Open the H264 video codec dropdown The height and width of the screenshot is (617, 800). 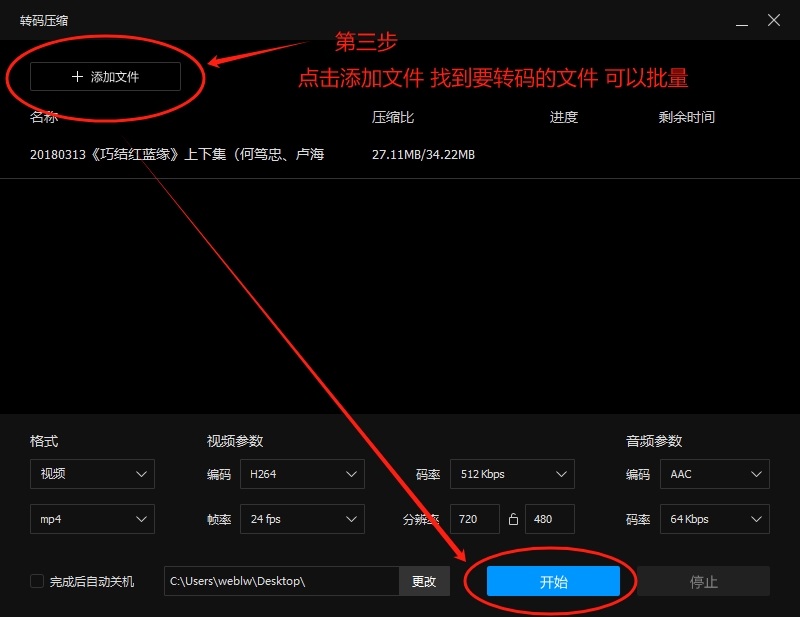[x=302, y=474]
